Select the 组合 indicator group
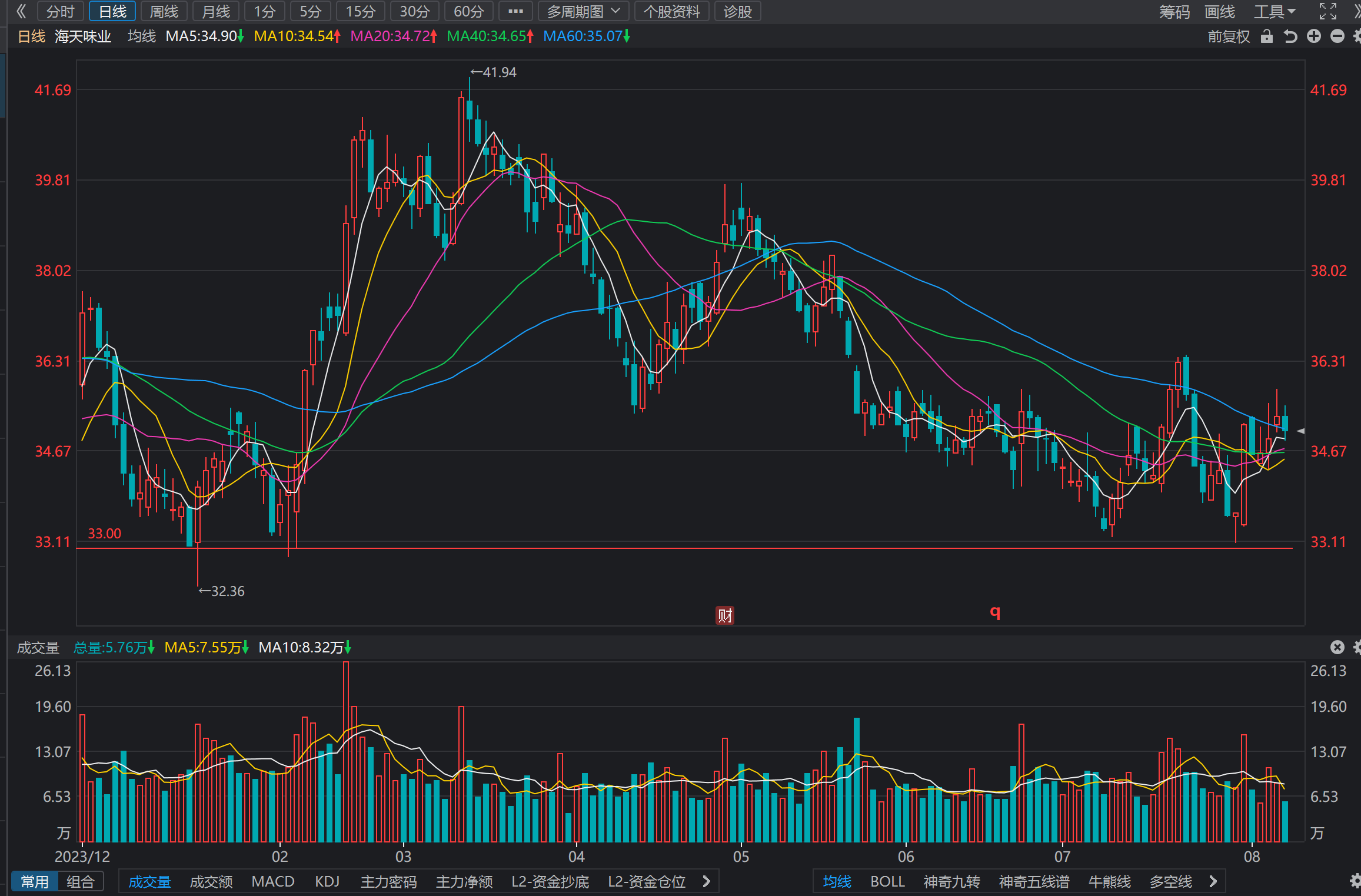 click(81, 881)
